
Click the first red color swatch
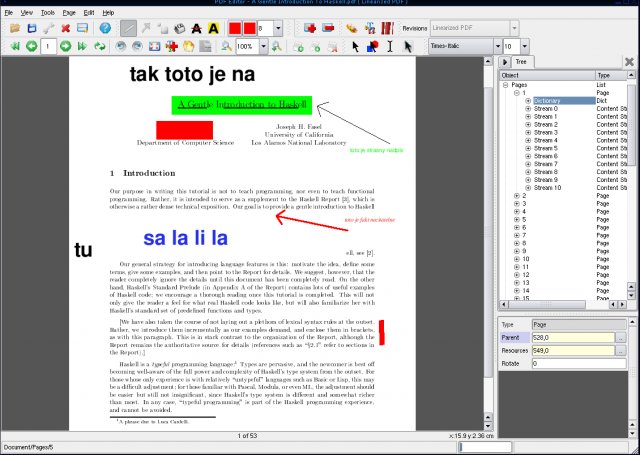pos(238,28)
